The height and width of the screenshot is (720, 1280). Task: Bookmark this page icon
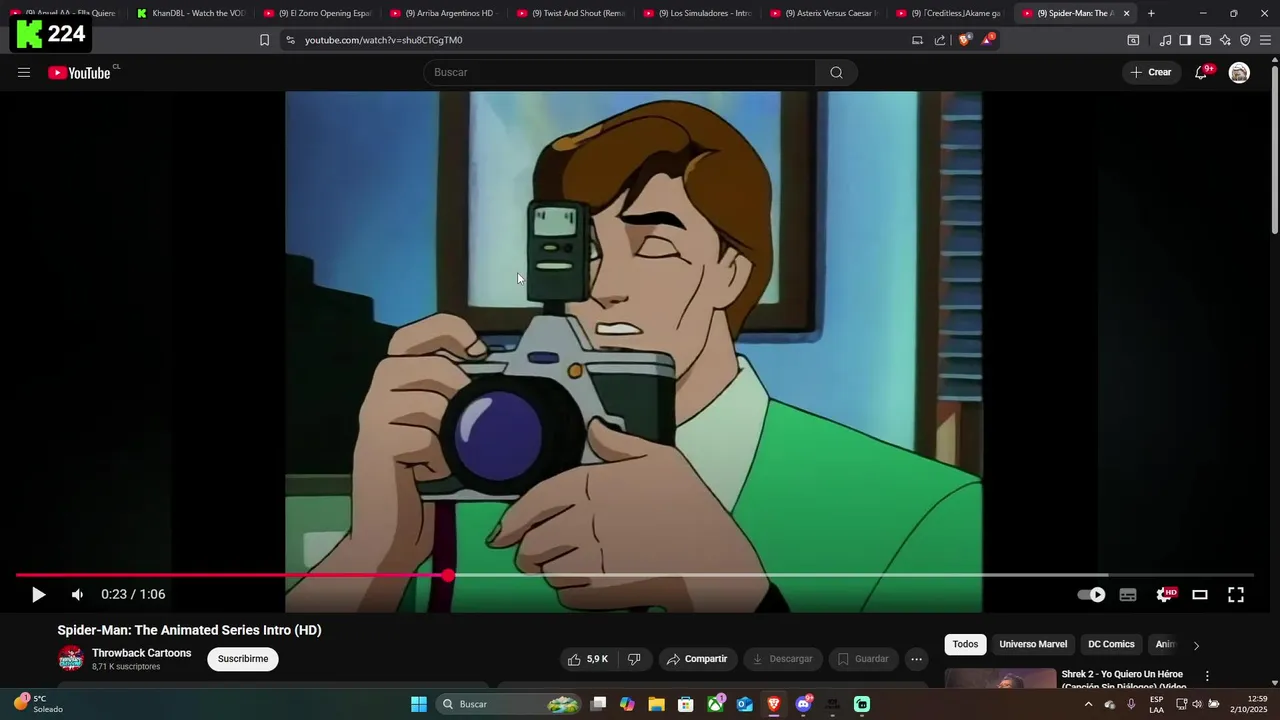point(264,40)
